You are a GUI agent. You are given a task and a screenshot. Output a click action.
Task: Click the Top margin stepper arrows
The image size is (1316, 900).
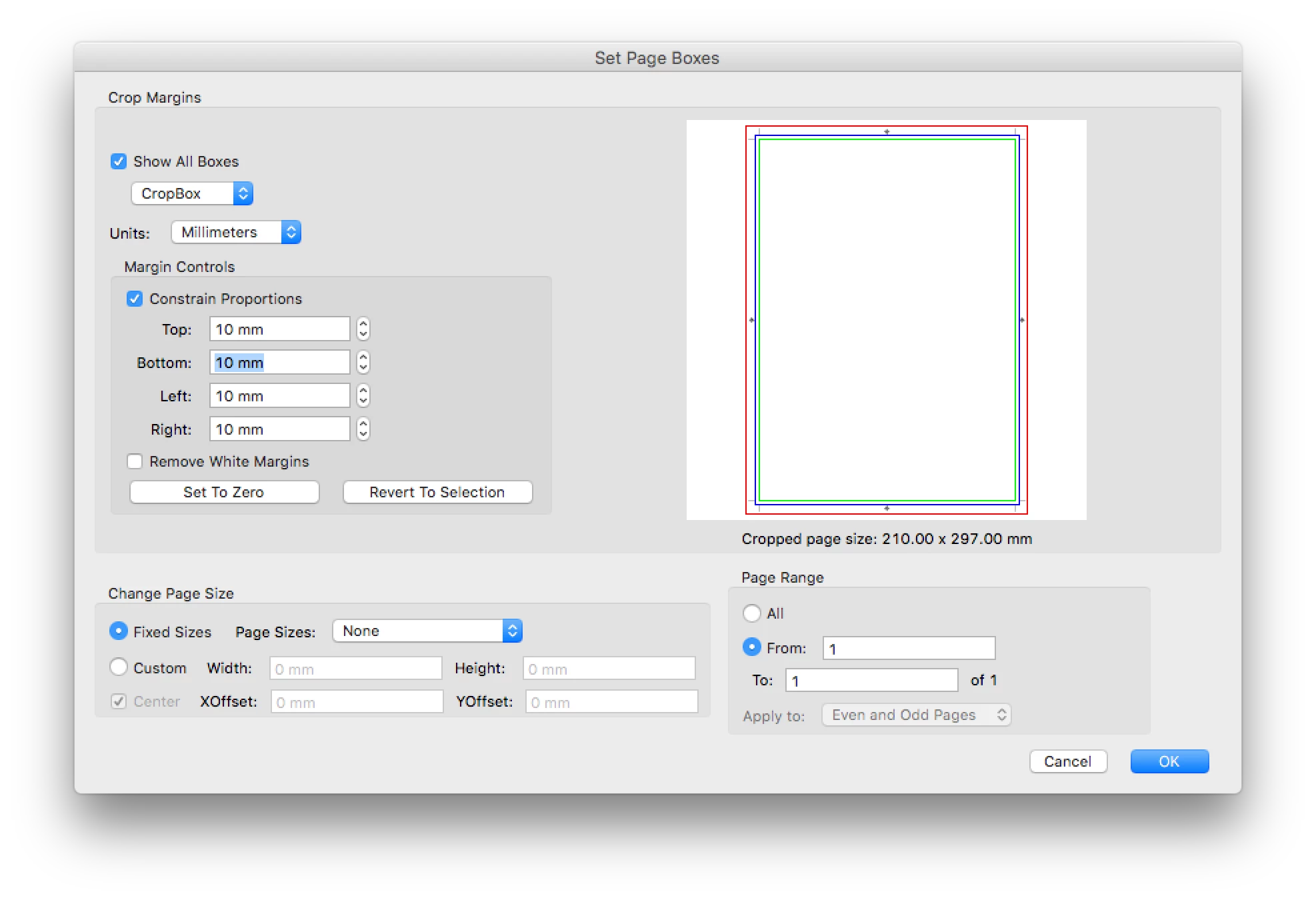point(363,329)
